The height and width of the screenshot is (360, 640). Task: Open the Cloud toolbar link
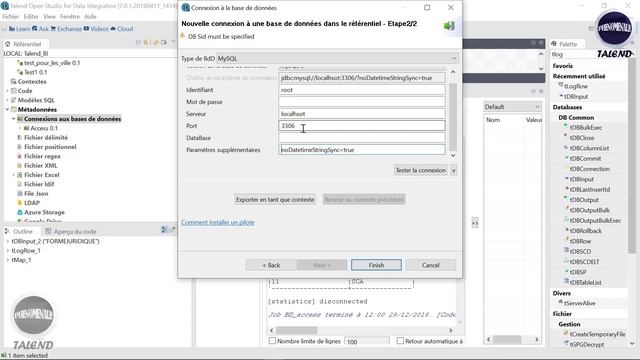pyautogui.click(x=122, y=29)
